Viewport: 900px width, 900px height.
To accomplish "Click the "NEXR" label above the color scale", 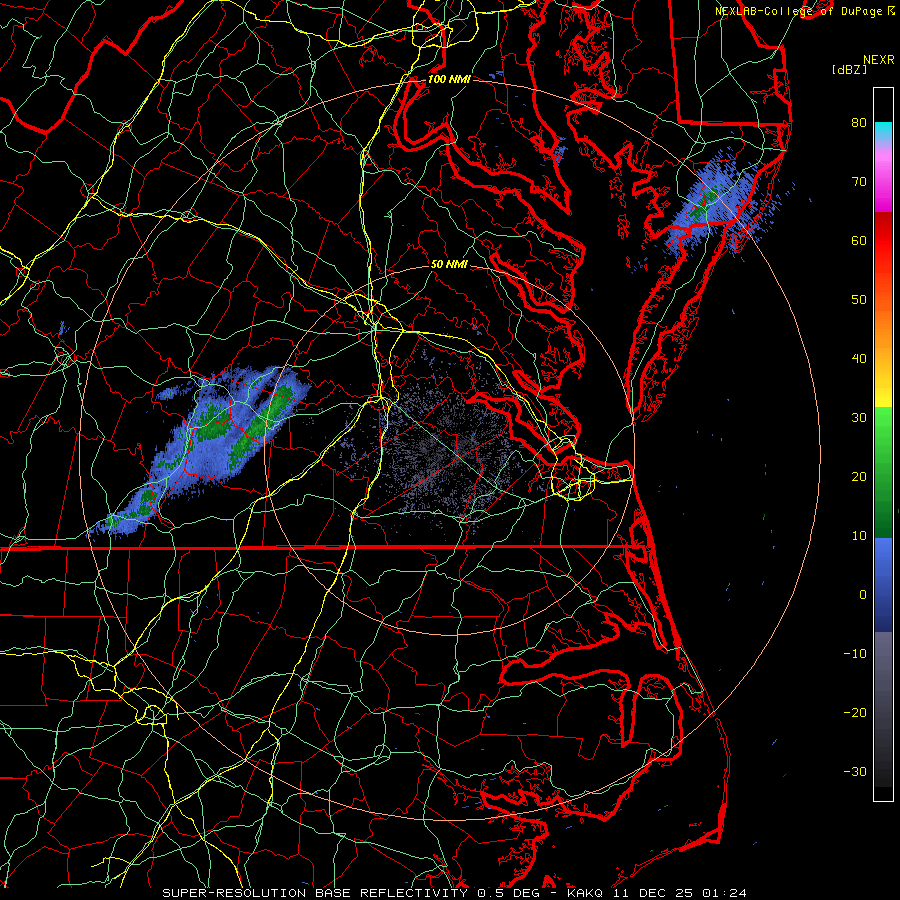I will click(x=878, y=60).
